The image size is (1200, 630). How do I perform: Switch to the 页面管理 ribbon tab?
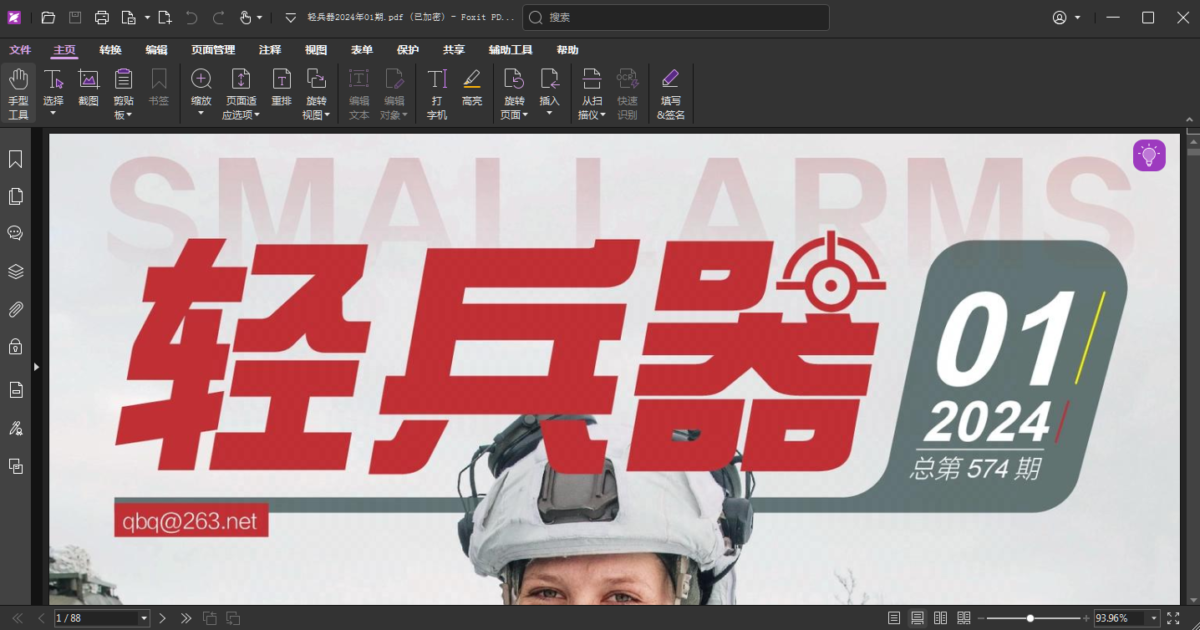[x=214, y=49]
